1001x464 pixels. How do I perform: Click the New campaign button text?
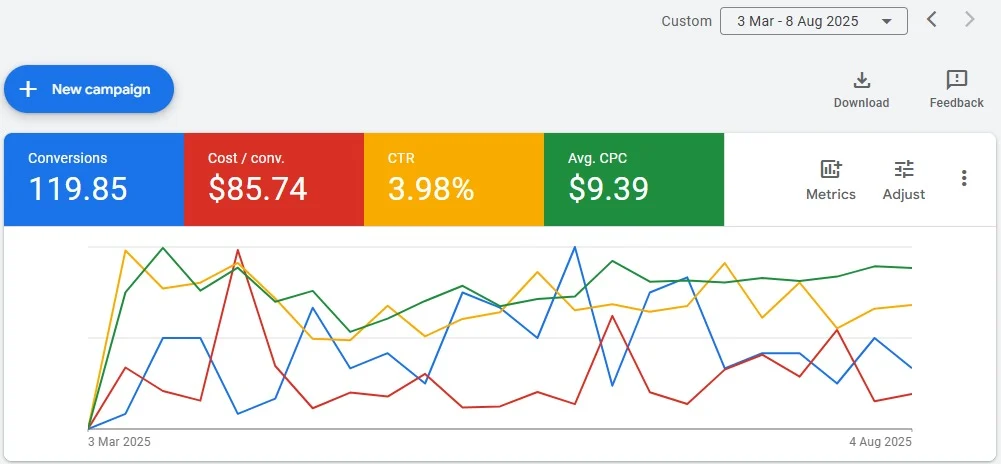[x=101, y=89]
